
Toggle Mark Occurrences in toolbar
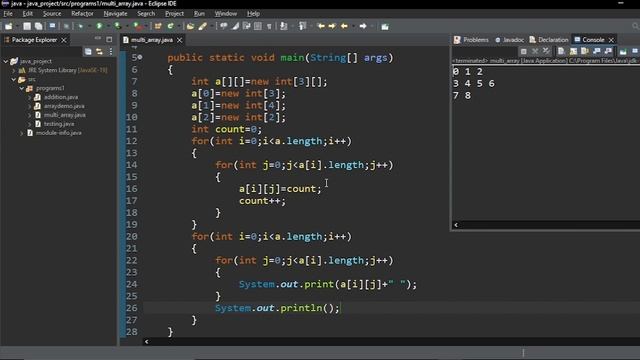click(236, 26)
